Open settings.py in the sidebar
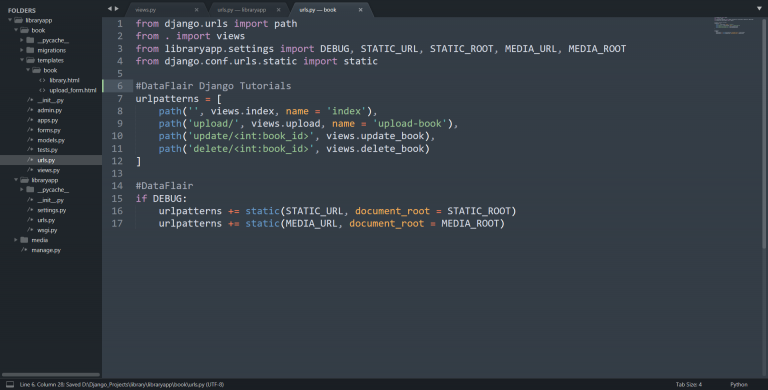The width and height of the screenshot is (768, 390). [x=51, y=210]
